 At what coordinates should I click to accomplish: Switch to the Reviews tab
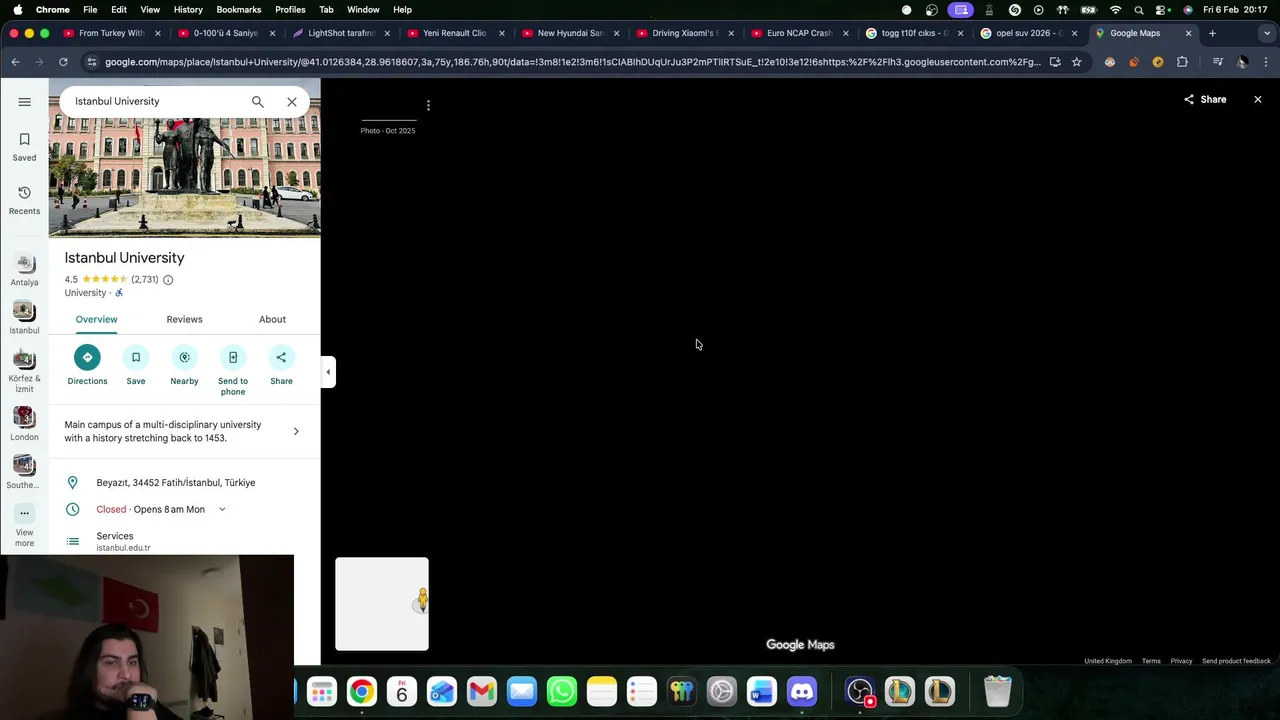(184, 319)
